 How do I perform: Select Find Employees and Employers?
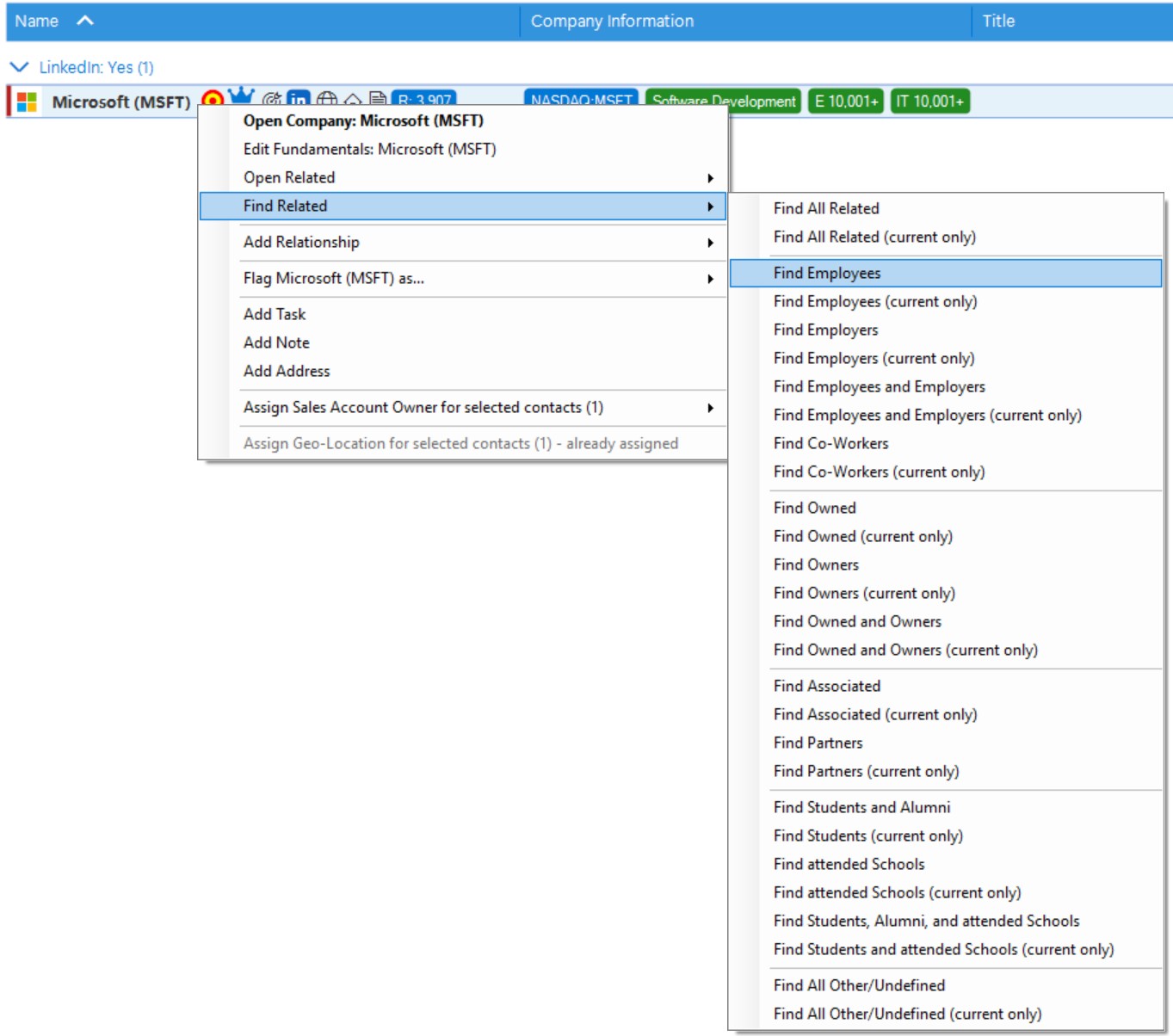coord(946,386)
